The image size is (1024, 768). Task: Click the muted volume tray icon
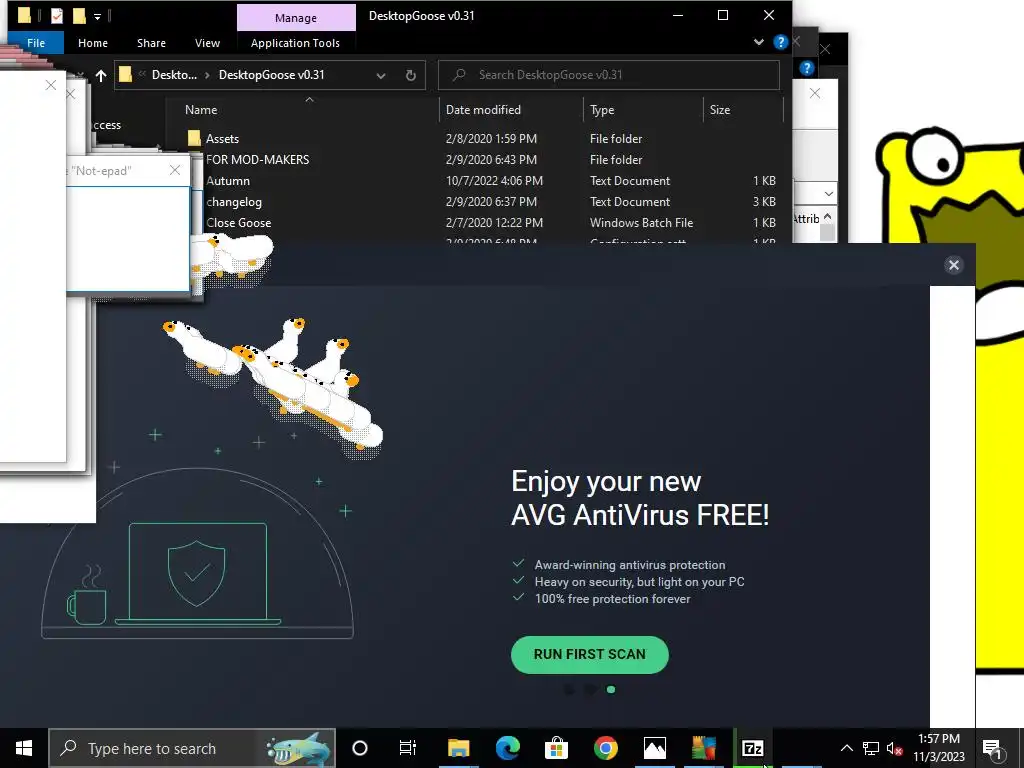pyautogui.click(x=895, y=748)
